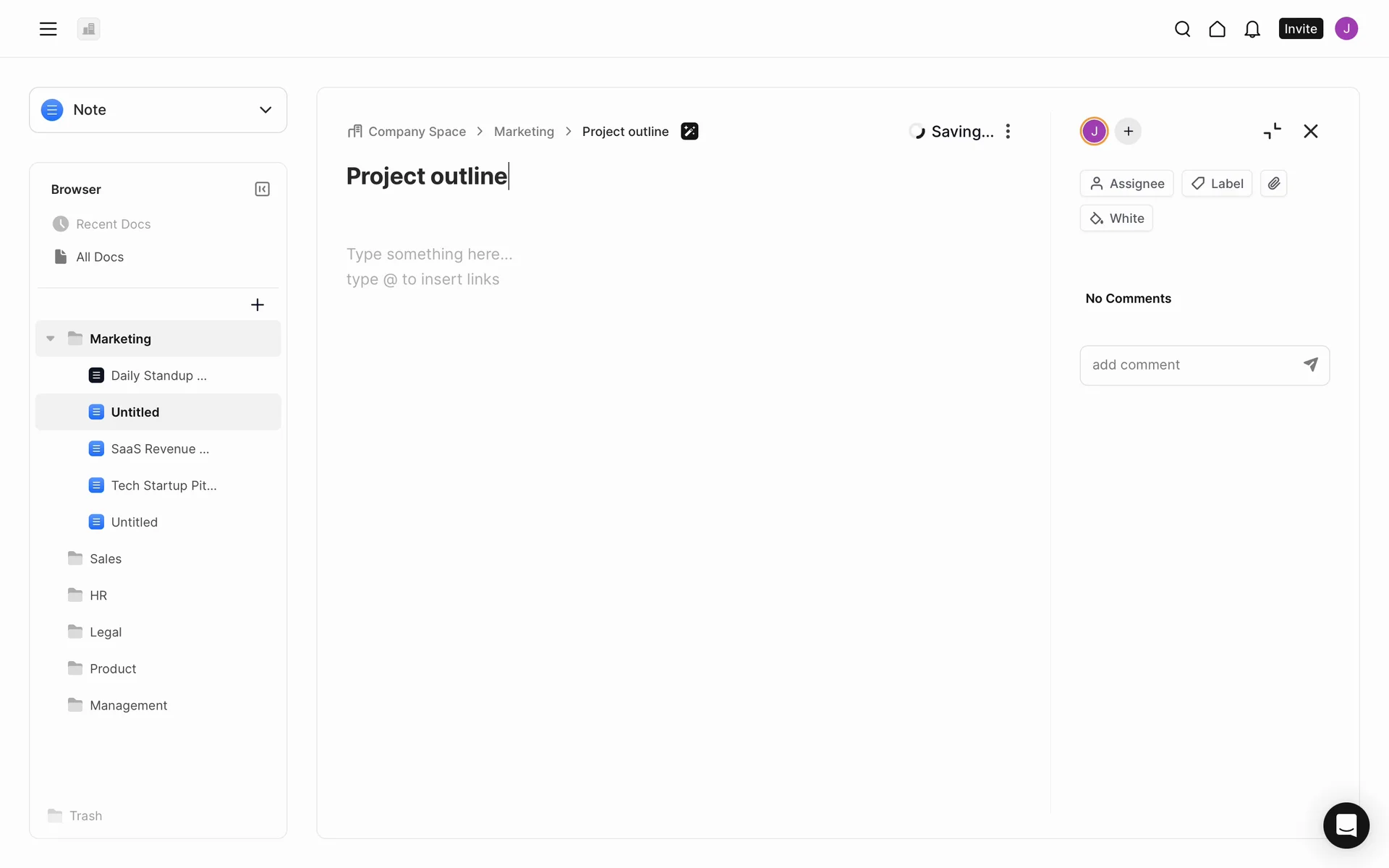
Task: Click the Assignee button
Action: 1126,184
